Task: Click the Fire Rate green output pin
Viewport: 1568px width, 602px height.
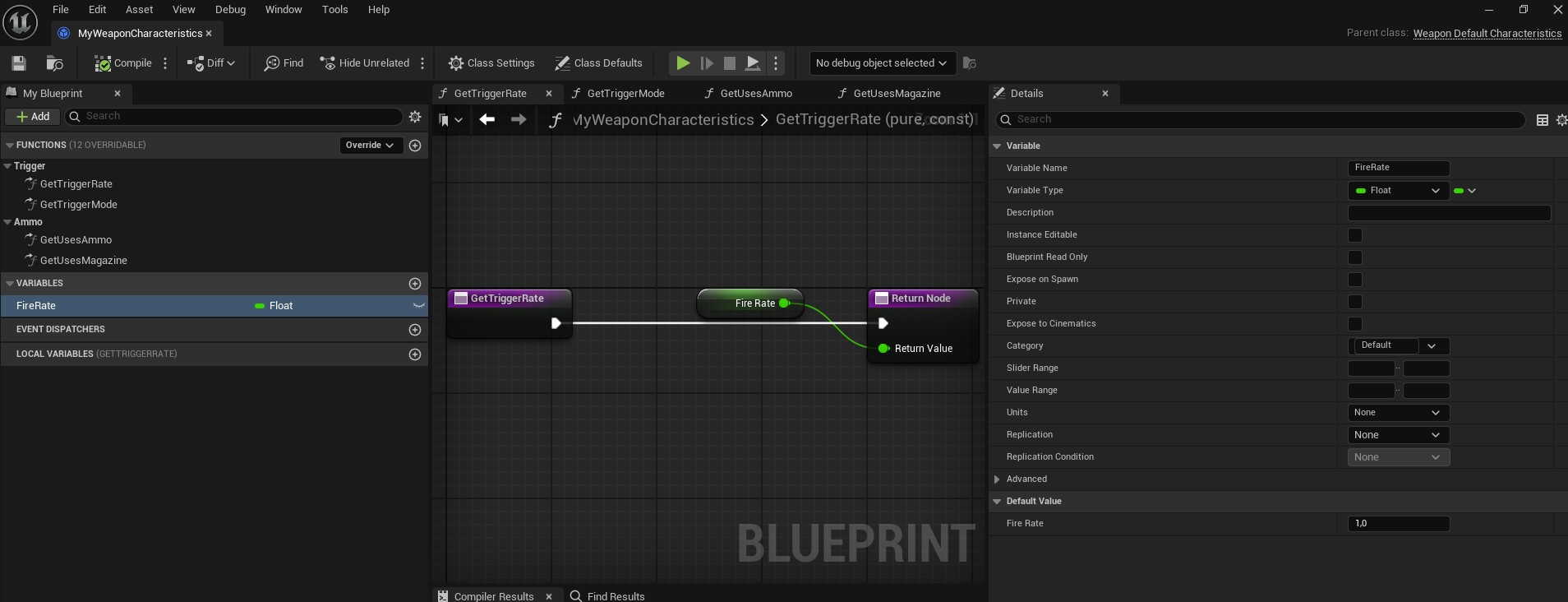Action: pos(784,303)
